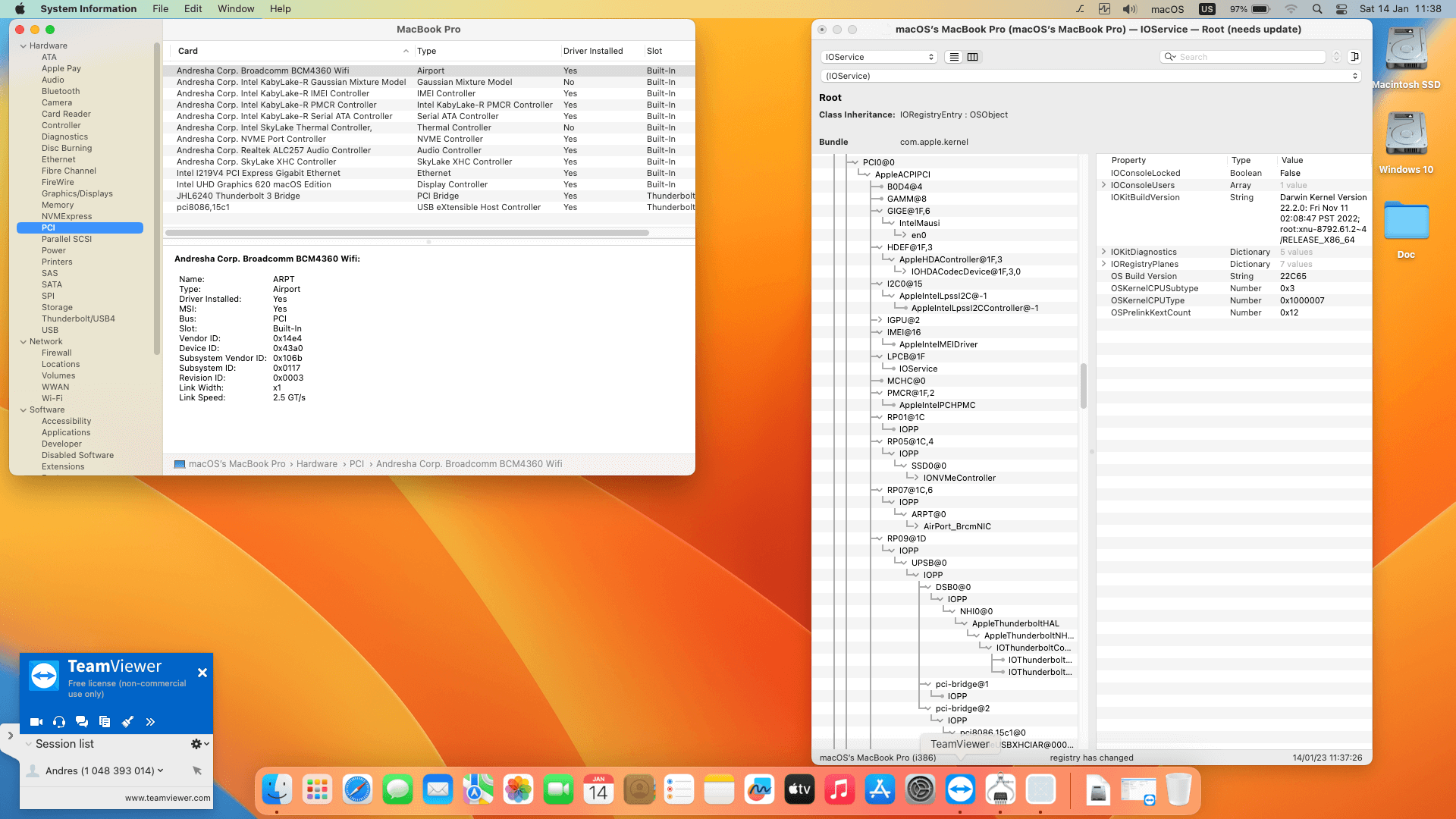
Task: Open Finder from the Dock
Action: (x=277, y=790)
